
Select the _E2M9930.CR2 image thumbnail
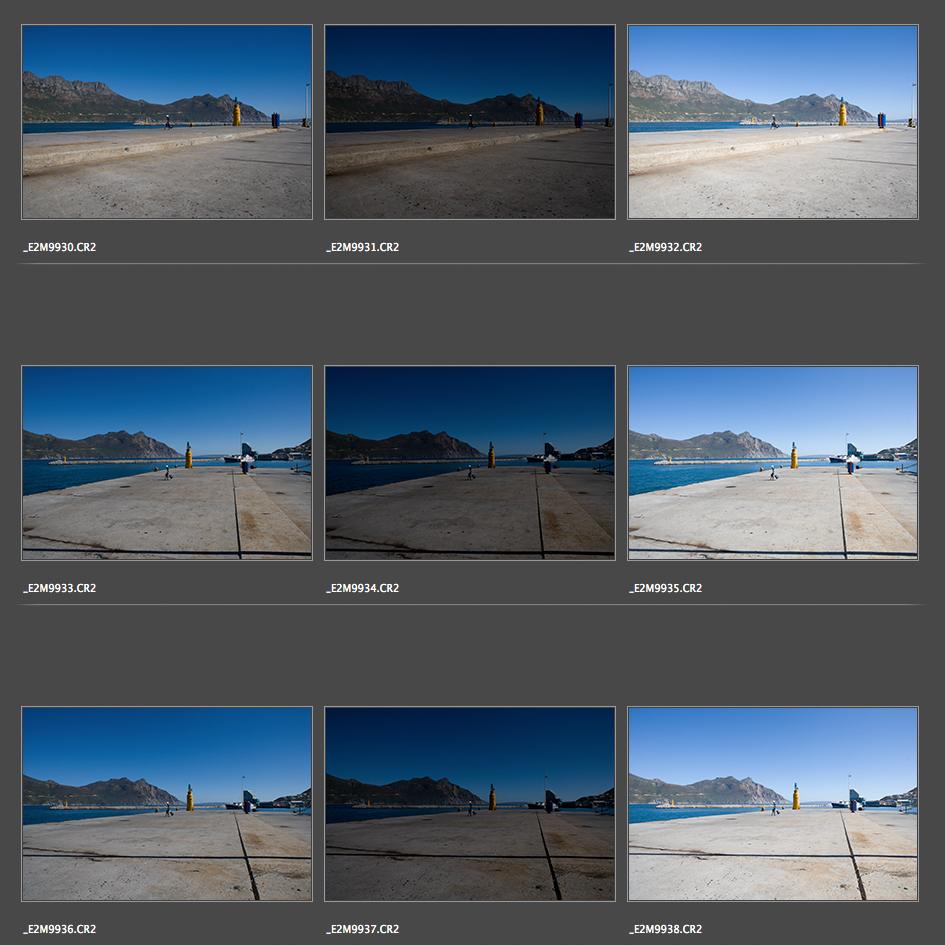point(167,122)
